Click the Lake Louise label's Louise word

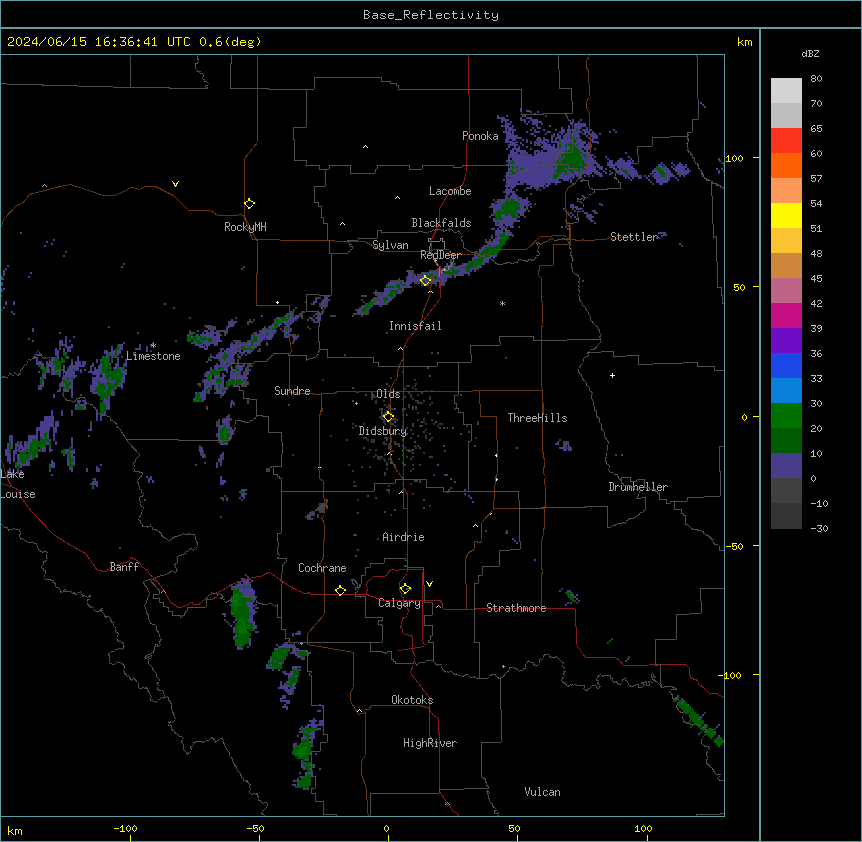point(18,494)
